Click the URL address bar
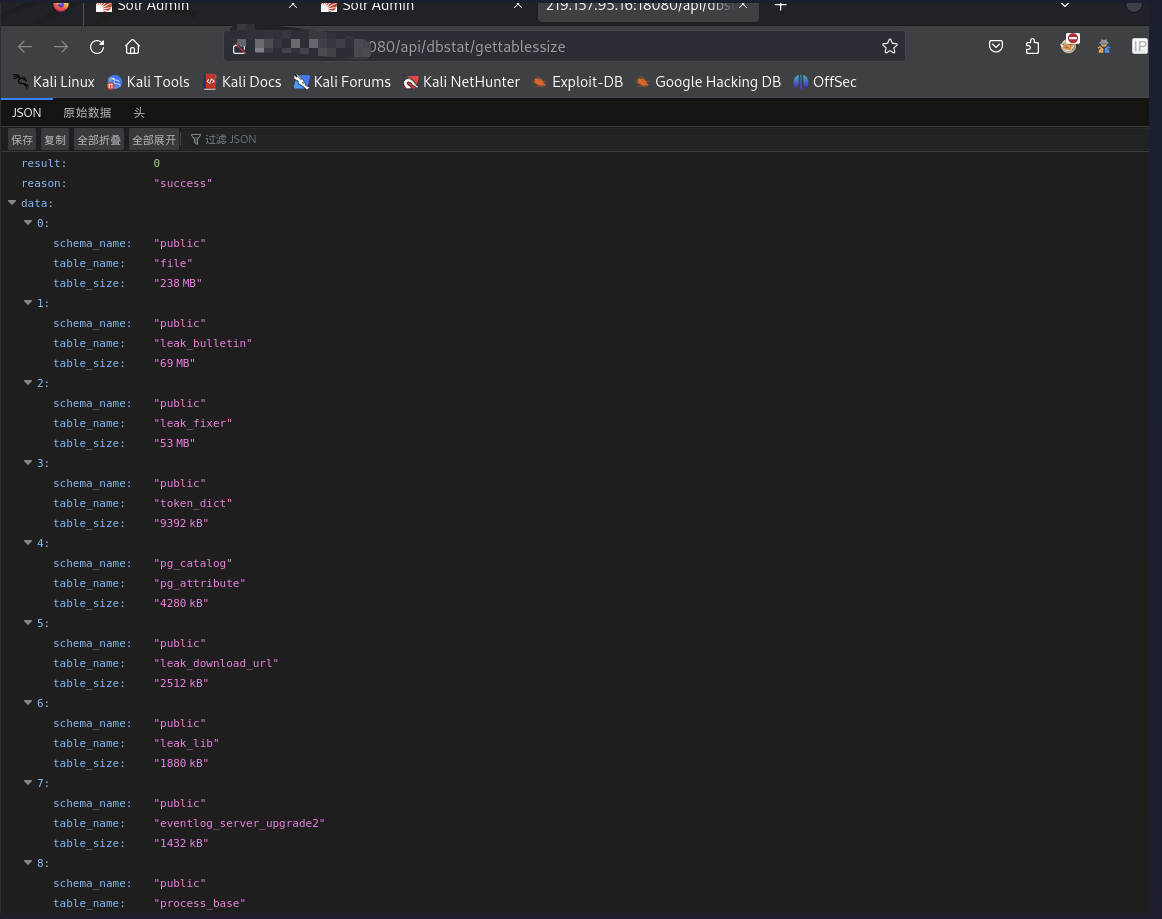The height and width of the screenshot is (919, 1162). point(563,47)
